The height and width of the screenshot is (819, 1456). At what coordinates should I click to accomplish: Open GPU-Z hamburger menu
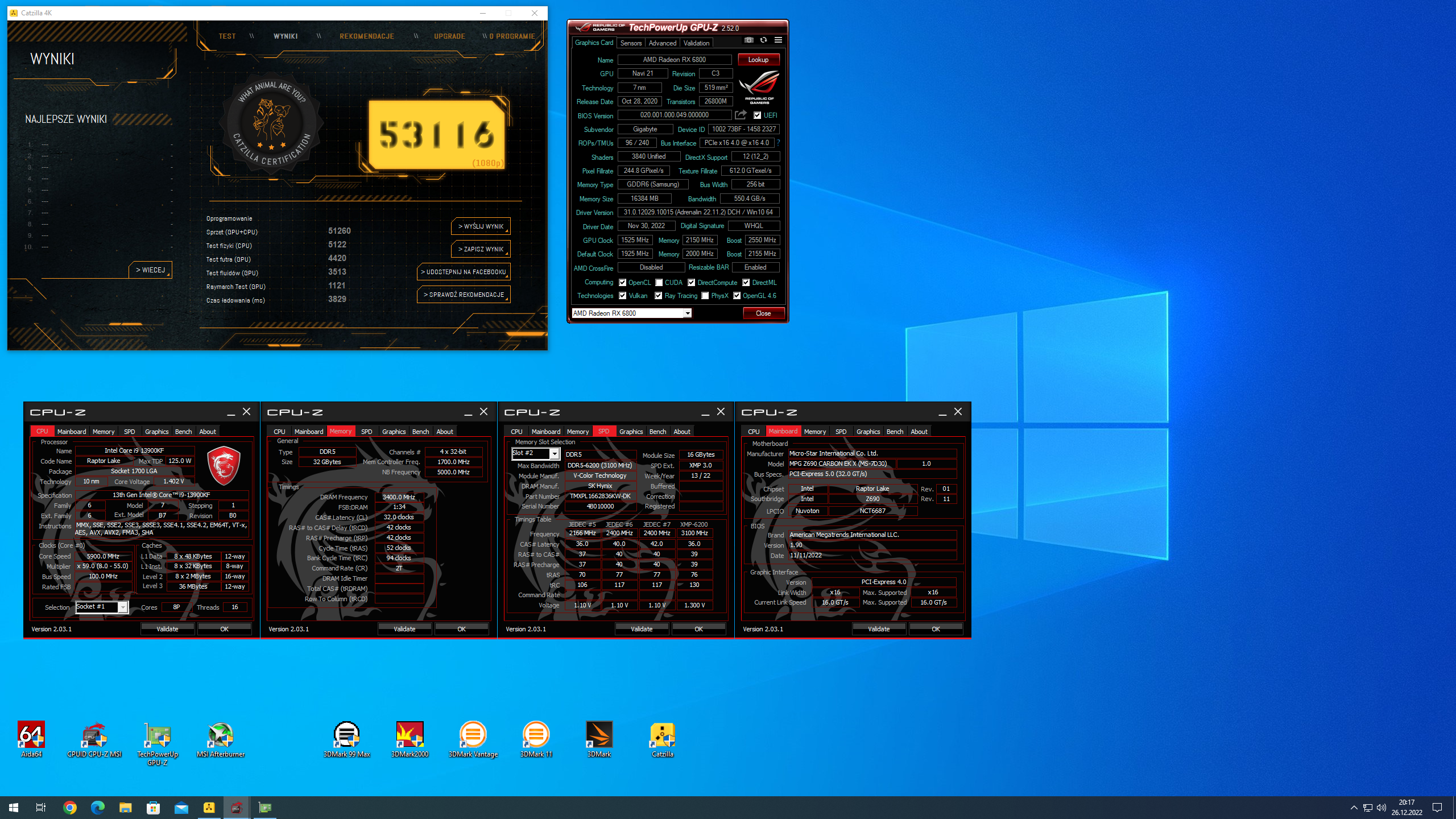(778, 40)
